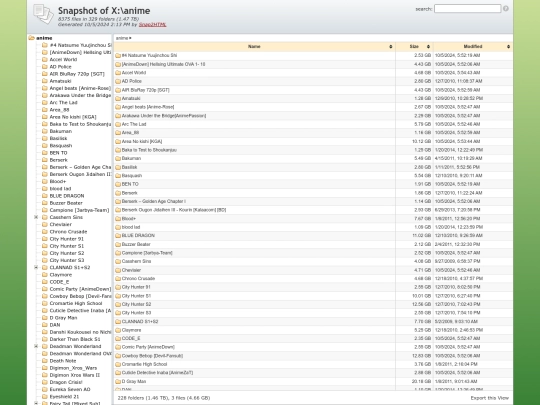Screen dimensions: 540x405
Task: Click the Snapshot of X:\anime title
Action: pyautogui.click(x=104, y=11)
